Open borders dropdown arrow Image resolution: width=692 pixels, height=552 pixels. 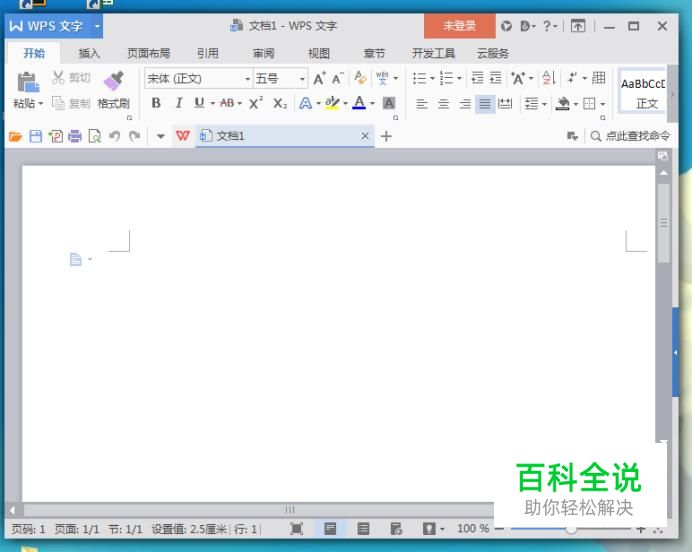click(x=603, y=104)
